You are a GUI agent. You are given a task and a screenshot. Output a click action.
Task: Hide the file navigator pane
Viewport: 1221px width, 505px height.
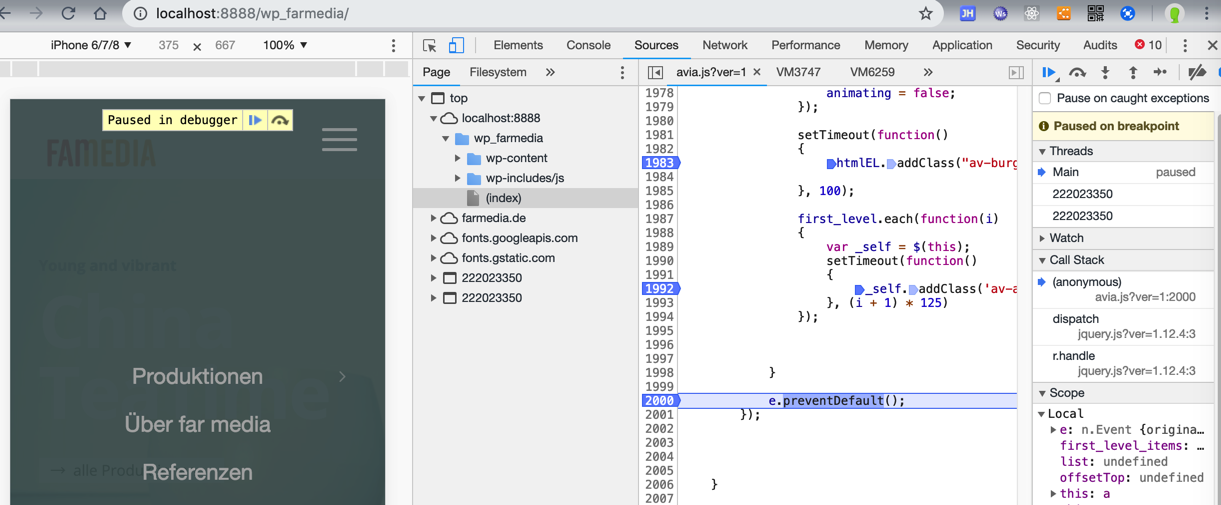(655, 72)
